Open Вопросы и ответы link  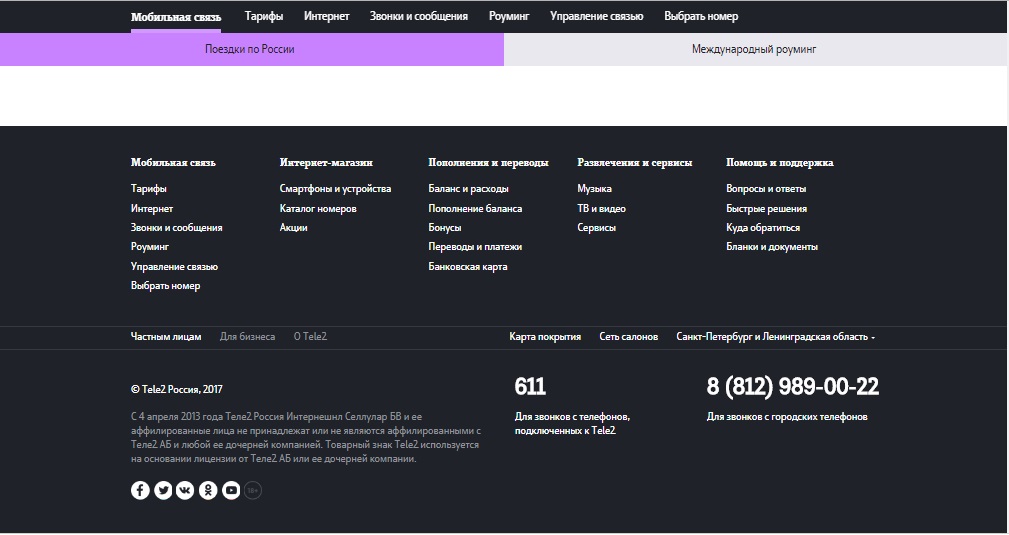(x=766, y=189)
